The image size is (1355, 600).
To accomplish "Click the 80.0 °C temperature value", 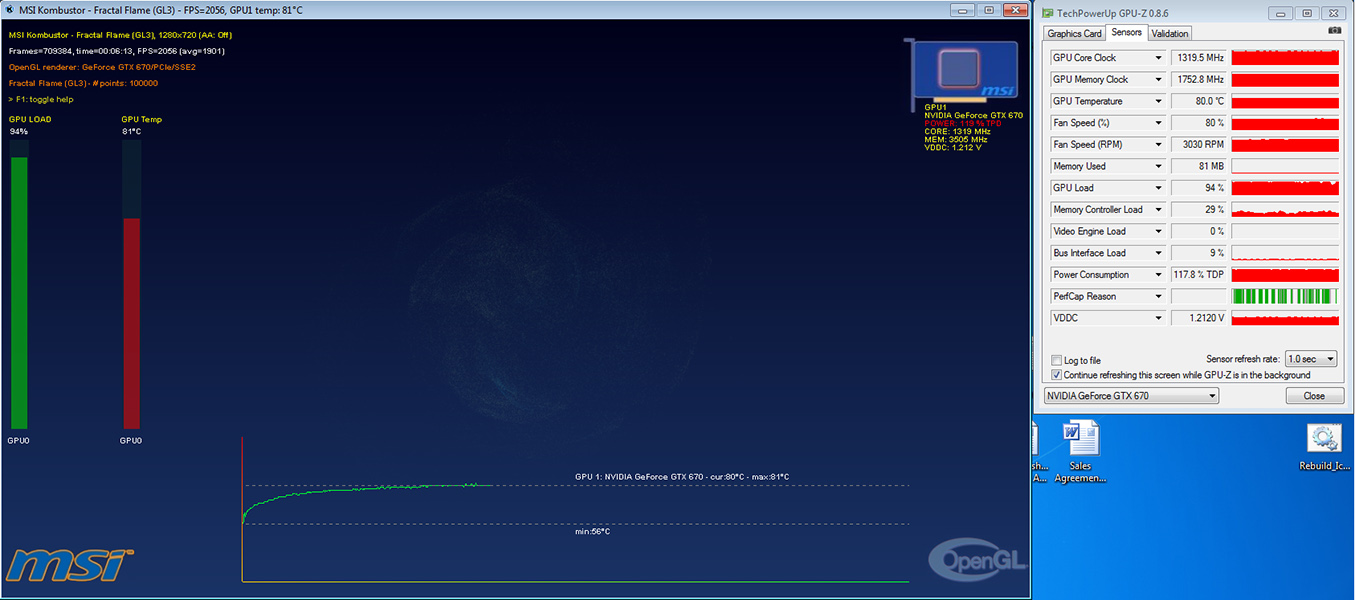I will coord(1199,101).
